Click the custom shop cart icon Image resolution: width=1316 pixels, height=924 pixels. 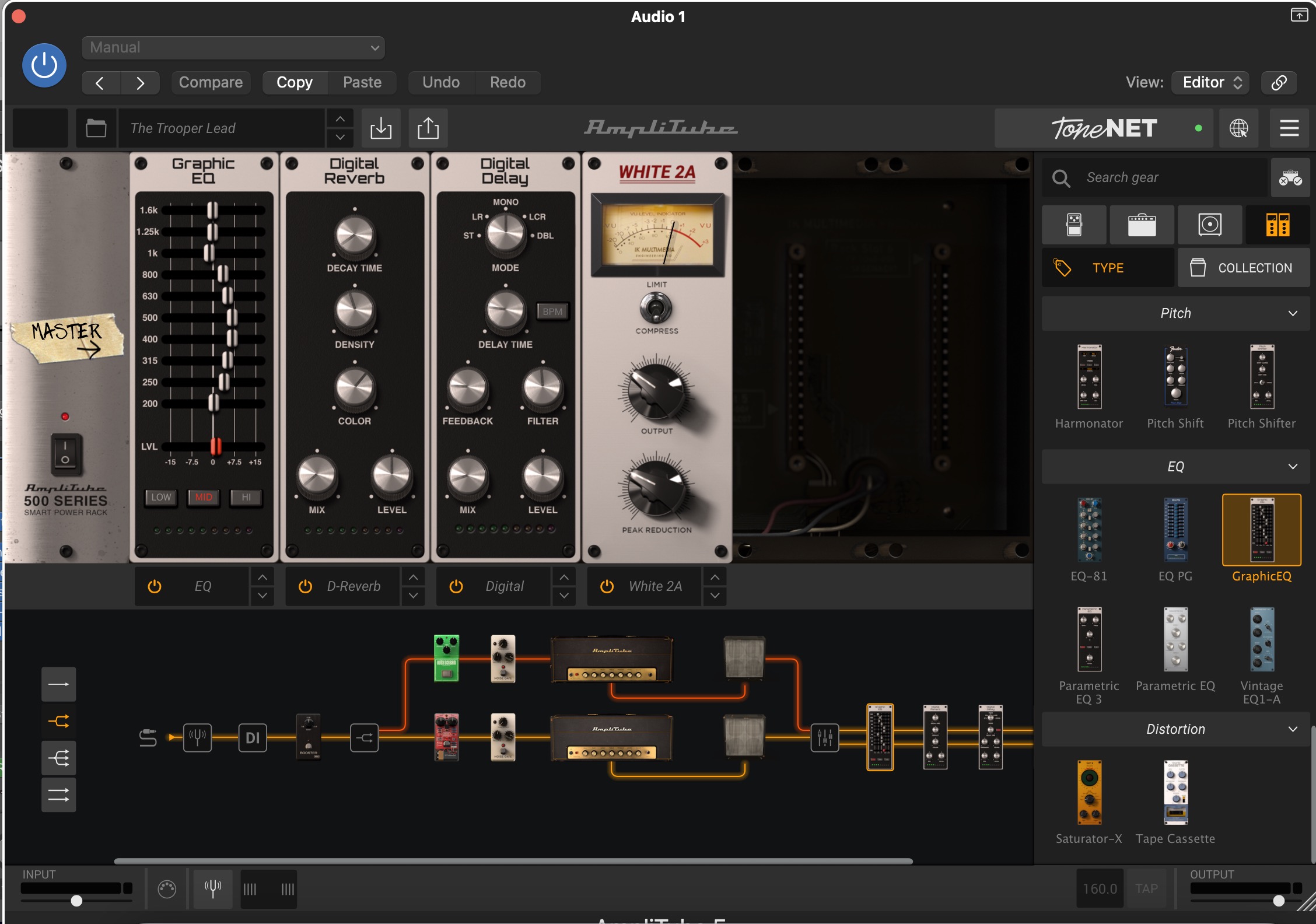click(x=1290, y=177)
